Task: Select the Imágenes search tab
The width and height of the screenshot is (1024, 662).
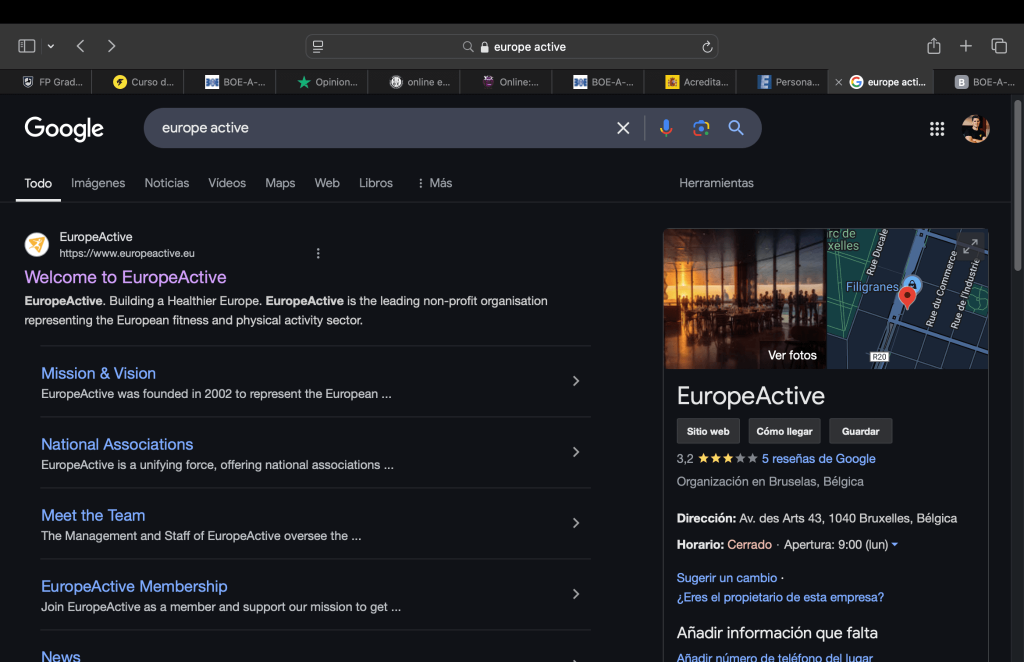Action: click(x=98, y=183)
